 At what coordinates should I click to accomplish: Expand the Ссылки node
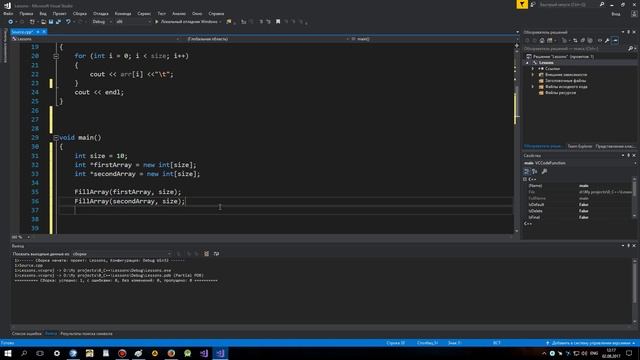533,69
